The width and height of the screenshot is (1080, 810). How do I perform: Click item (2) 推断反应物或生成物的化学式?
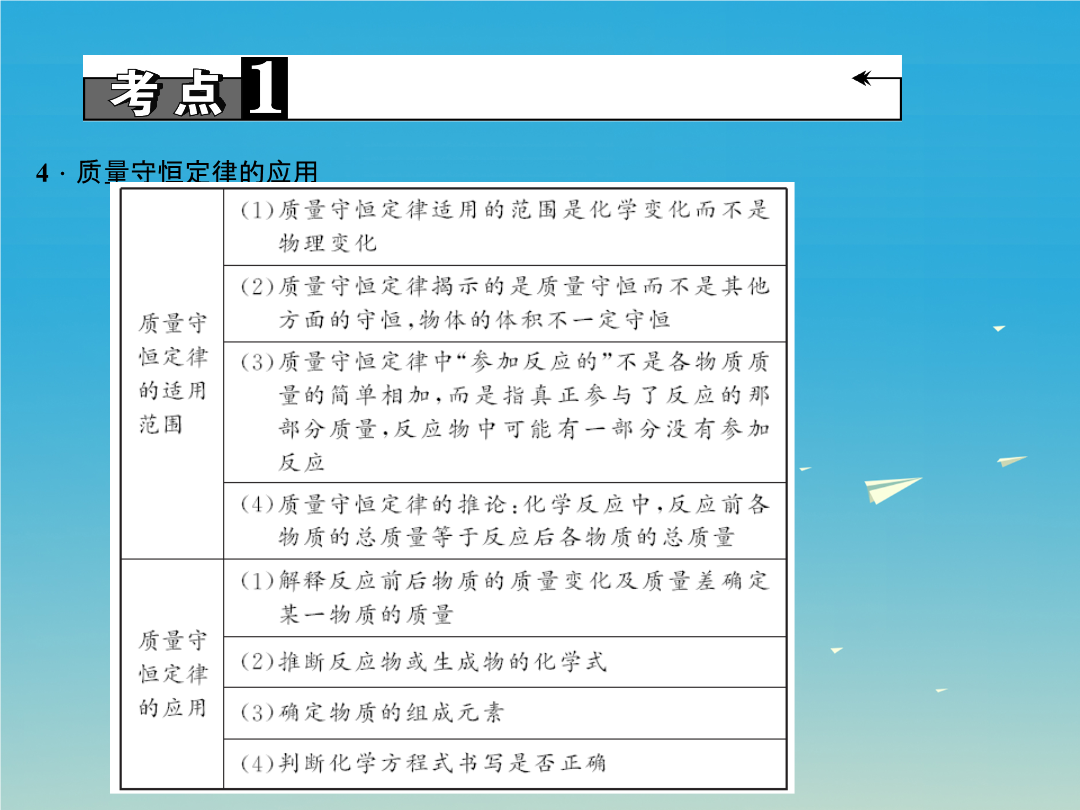coord(505,662)
